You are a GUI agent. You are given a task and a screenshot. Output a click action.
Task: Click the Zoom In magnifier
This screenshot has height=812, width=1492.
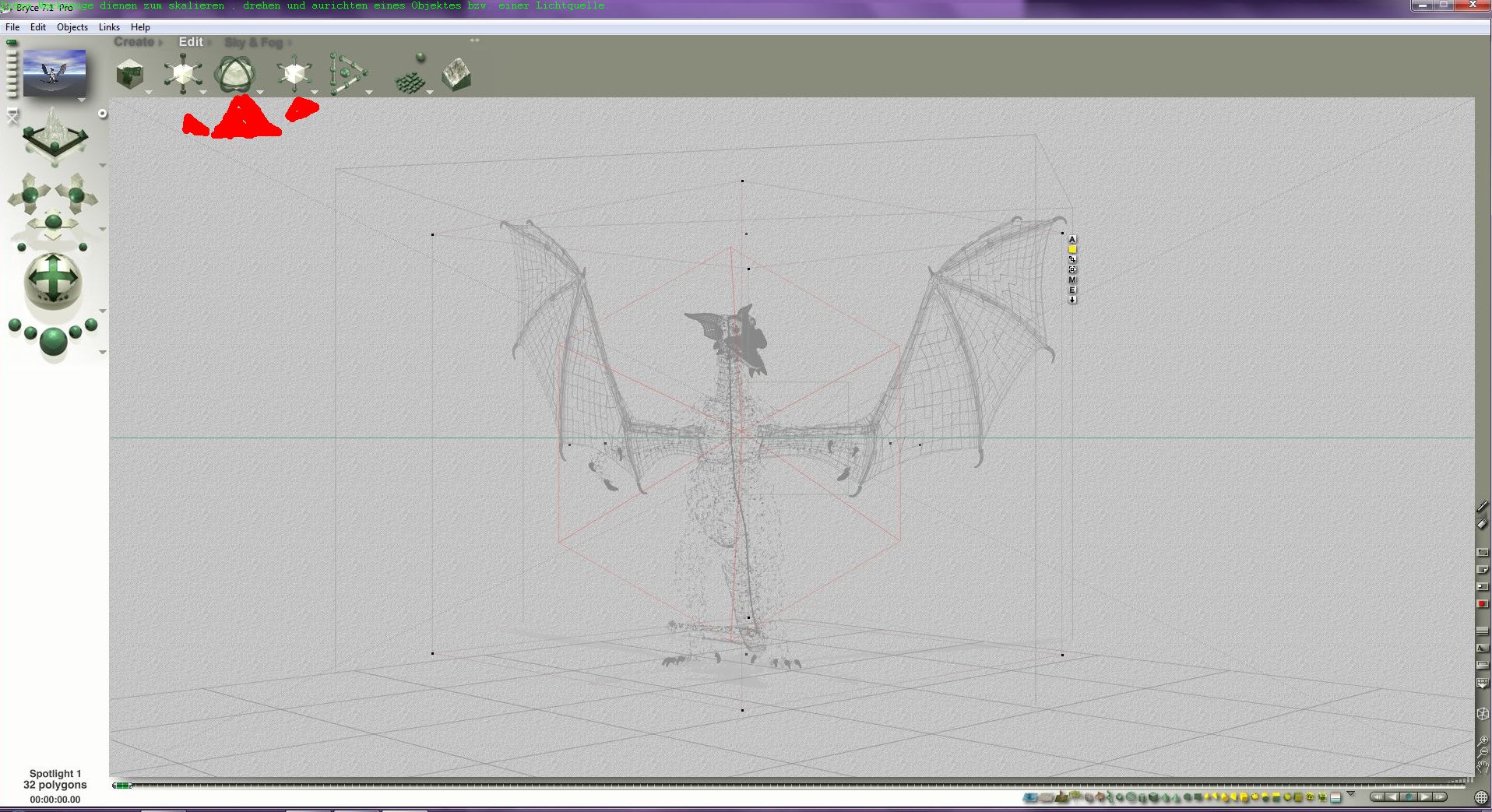pos(1483,740)
